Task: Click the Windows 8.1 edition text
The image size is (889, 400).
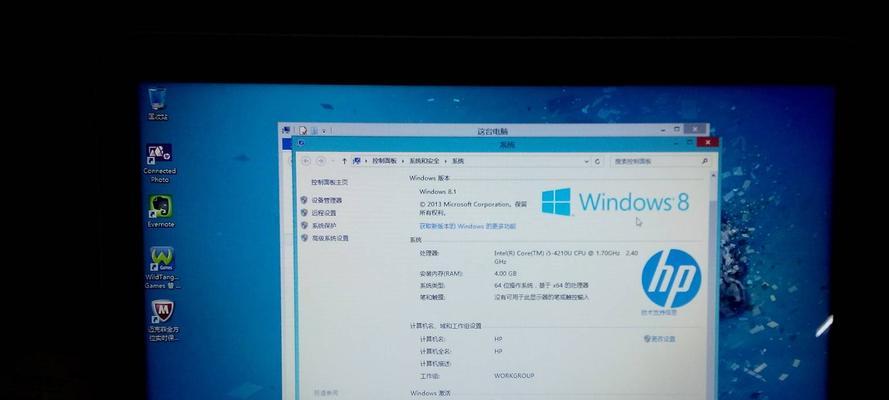Action: (437, 192)
